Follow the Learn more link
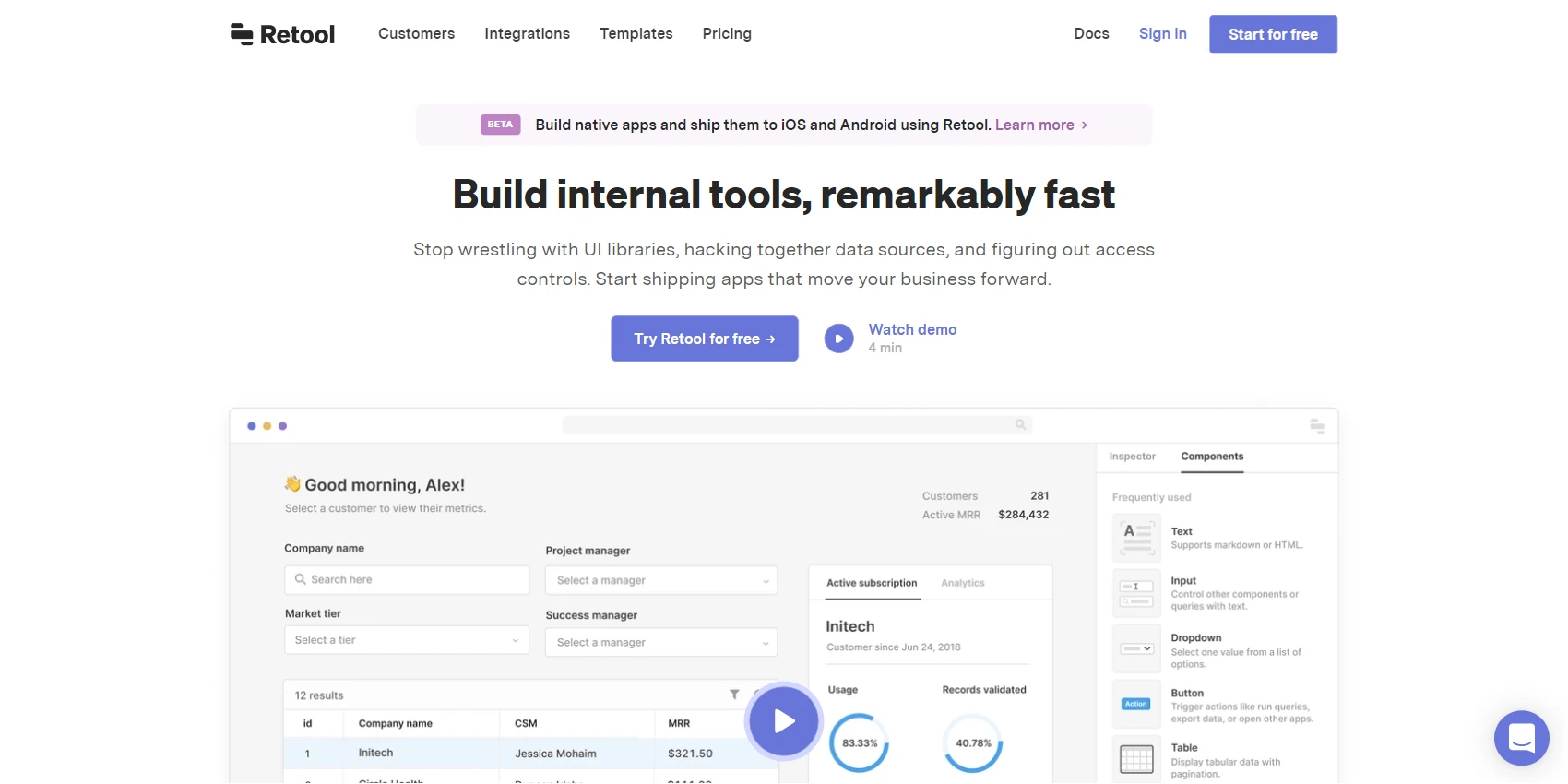1568x784 pixels. click(x=1040, y=125)
